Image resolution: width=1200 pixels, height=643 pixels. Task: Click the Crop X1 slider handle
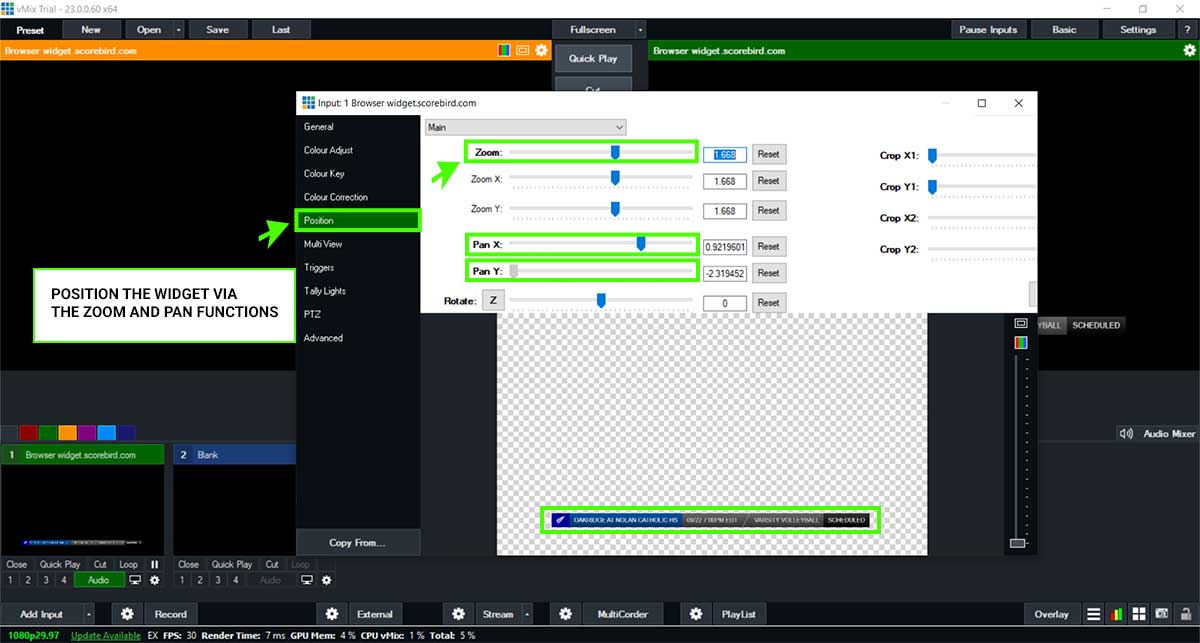click(932, 156)
